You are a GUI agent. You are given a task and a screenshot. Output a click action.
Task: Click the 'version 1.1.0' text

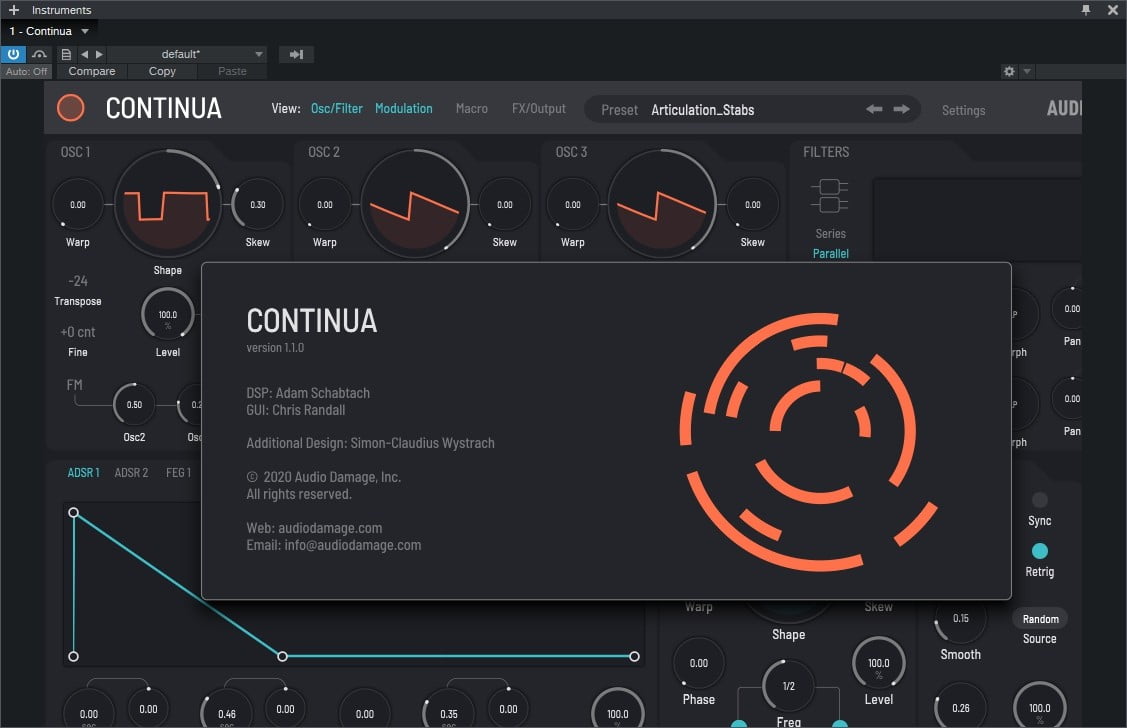(x=275, y=348)
